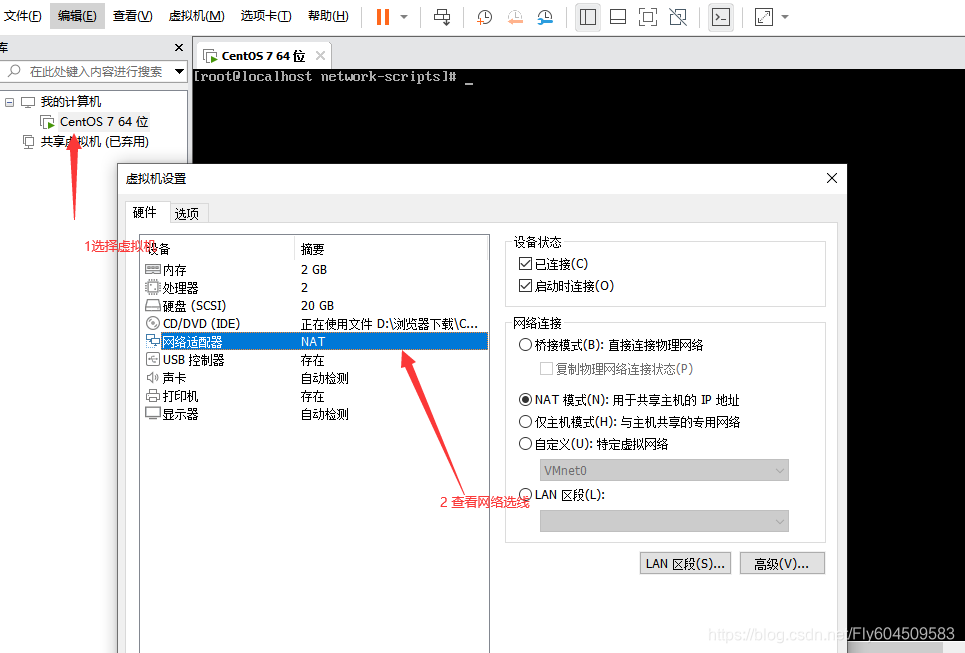Screen dimensions: 965x653
Task: Select 桥接模式(B) radio button
Action: pos(525,345)
